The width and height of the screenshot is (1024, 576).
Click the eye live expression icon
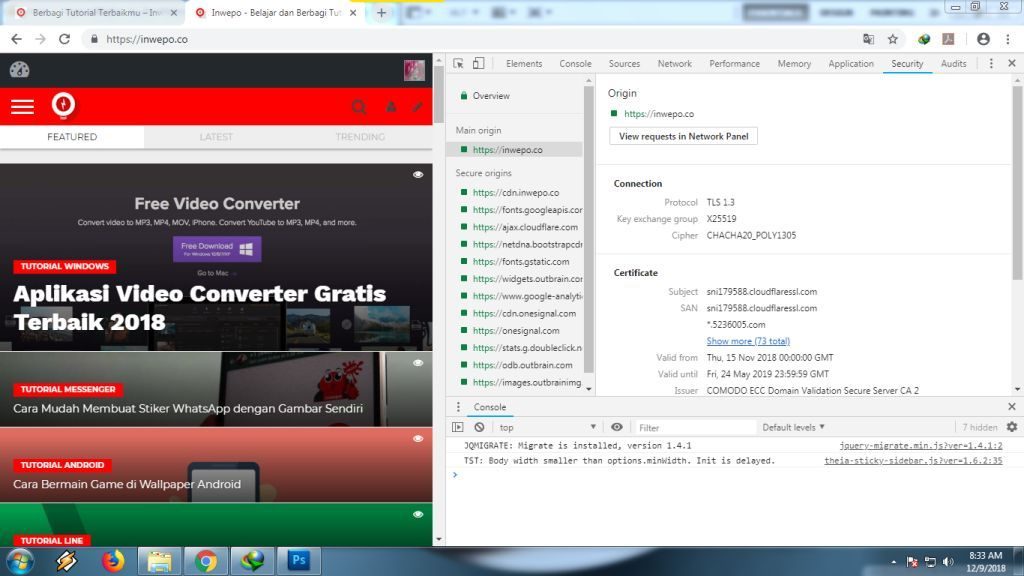616,427
